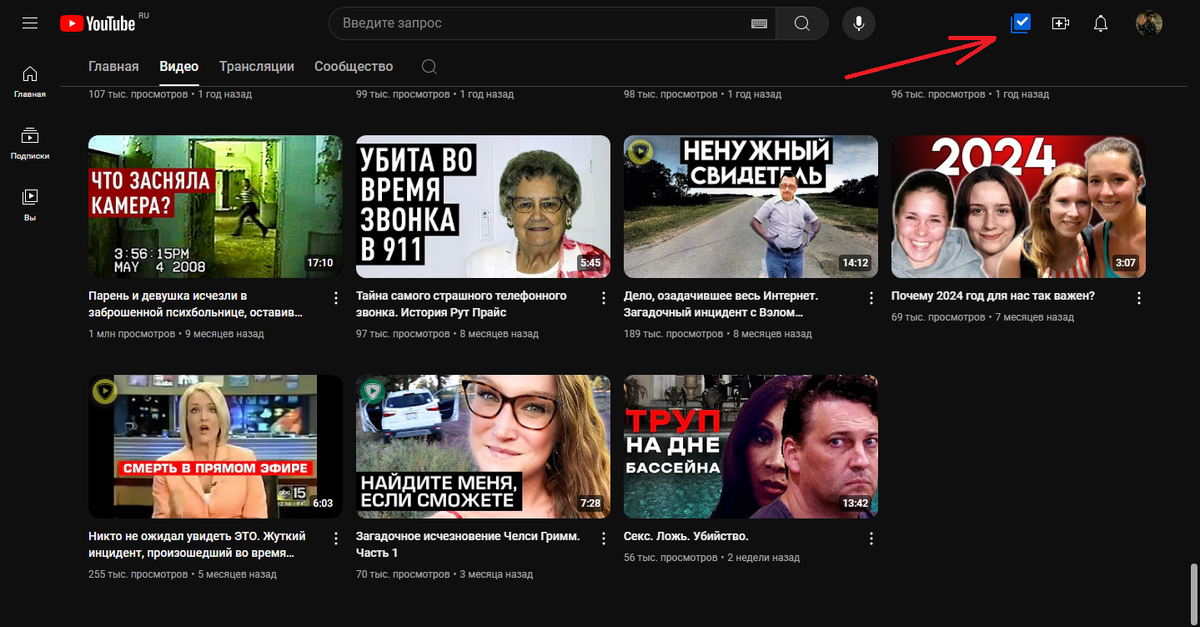Open the hamburger guide menu
Screen dimensions: 1200x627
[x=30, y=23]
